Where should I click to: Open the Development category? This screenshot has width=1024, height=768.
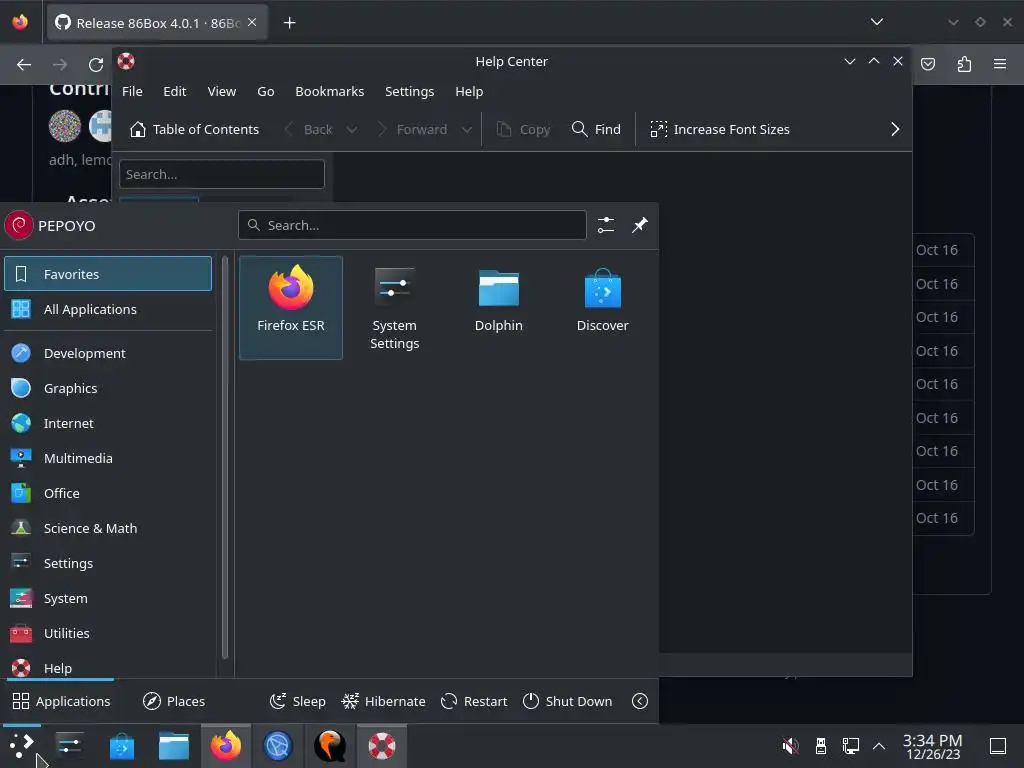point(108,353)
